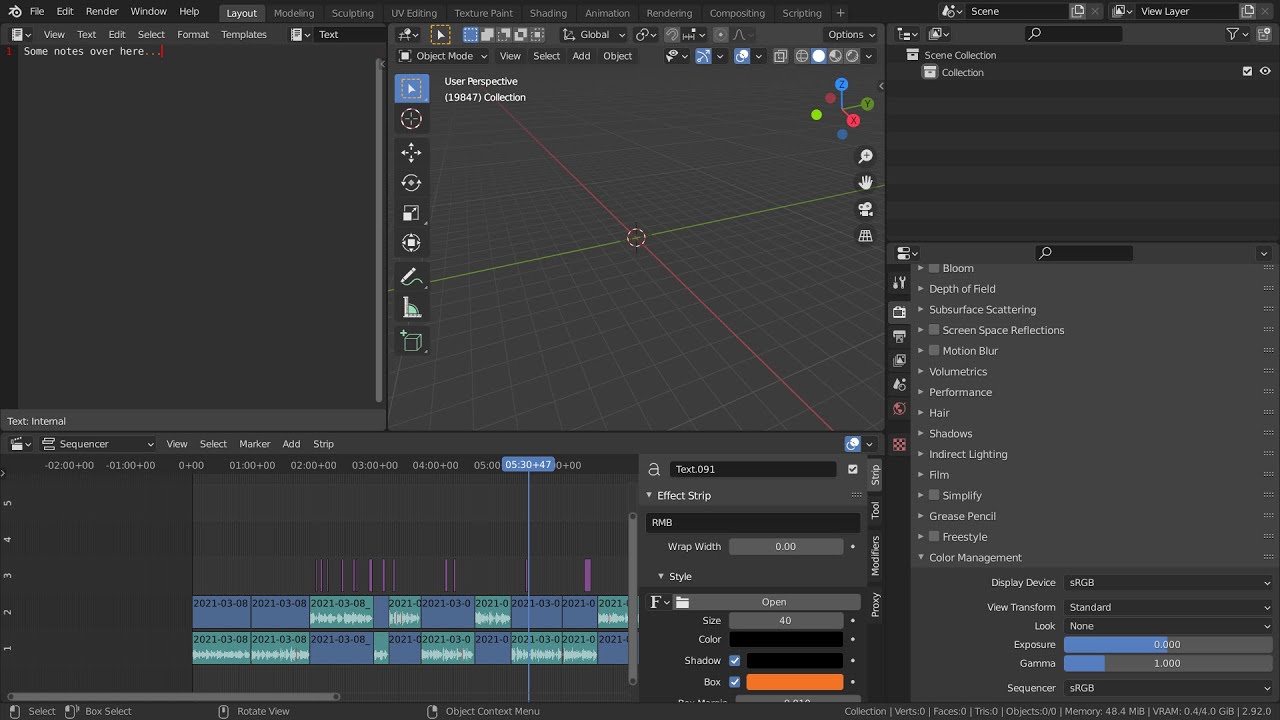Open the outliner filter funnel icon
The width and height of the screenshot is (1280, 720).
pos(1234,34)
